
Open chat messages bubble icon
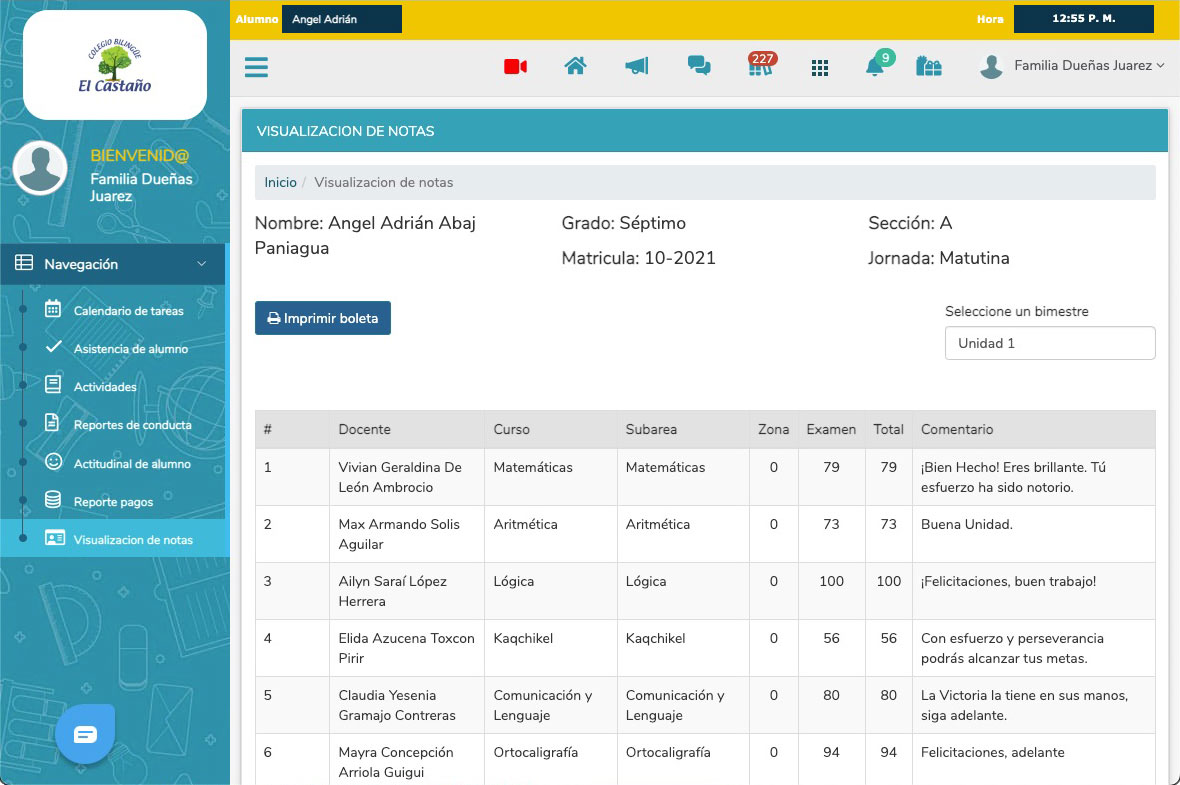pos(699,66)
